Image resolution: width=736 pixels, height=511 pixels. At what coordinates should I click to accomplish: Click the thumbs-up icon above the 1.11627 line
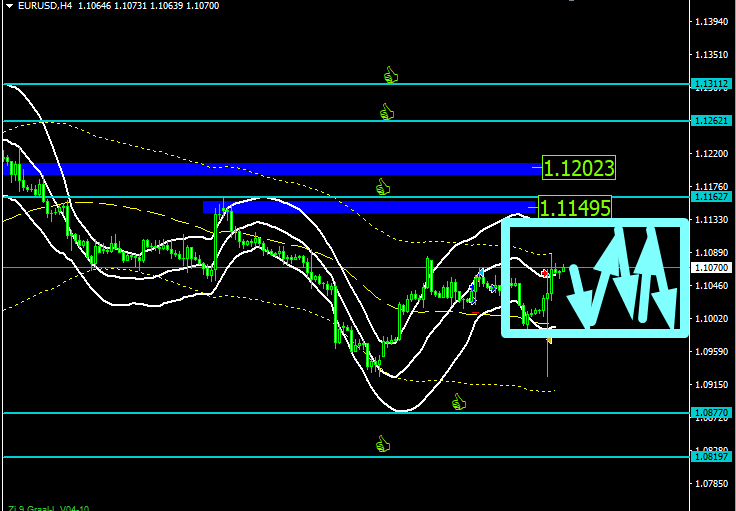pos(383,187)
